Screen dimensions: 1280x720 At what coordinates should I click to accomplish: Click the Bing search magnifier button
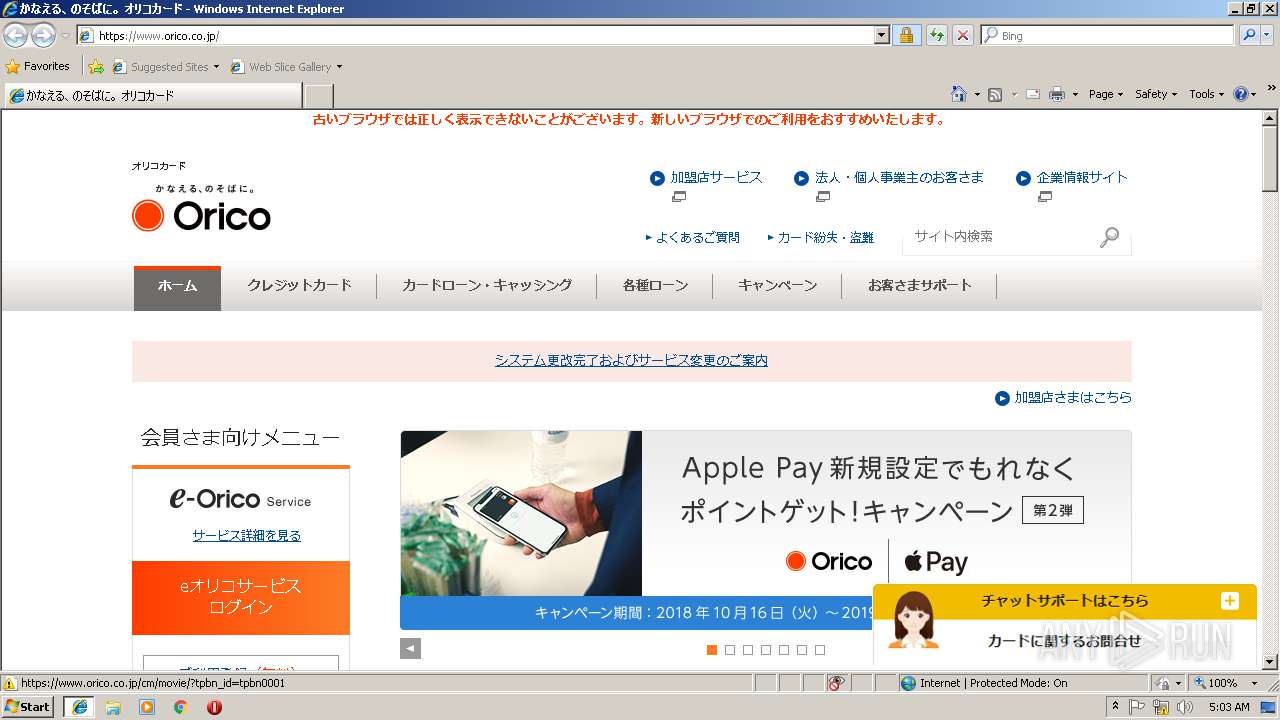coord(1247,35)
